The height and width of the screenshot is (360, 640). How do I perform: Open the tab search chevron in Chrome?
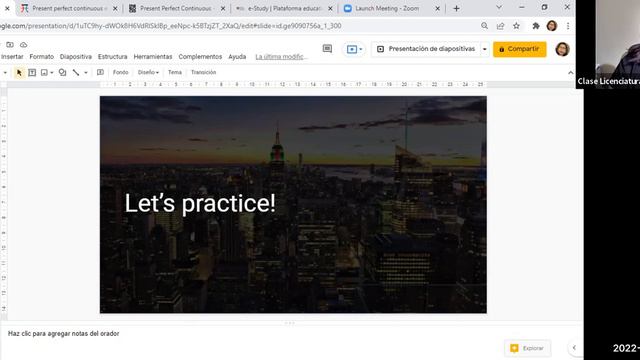[499, 7]
